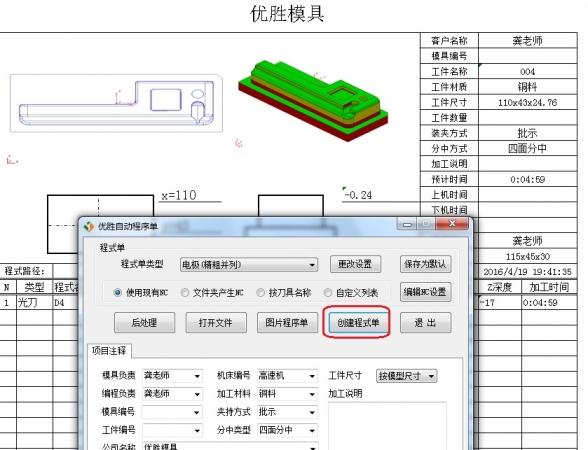588x450 pixels.
Task: Select the 优胜模具 sheet title
Action: [287, 14]
